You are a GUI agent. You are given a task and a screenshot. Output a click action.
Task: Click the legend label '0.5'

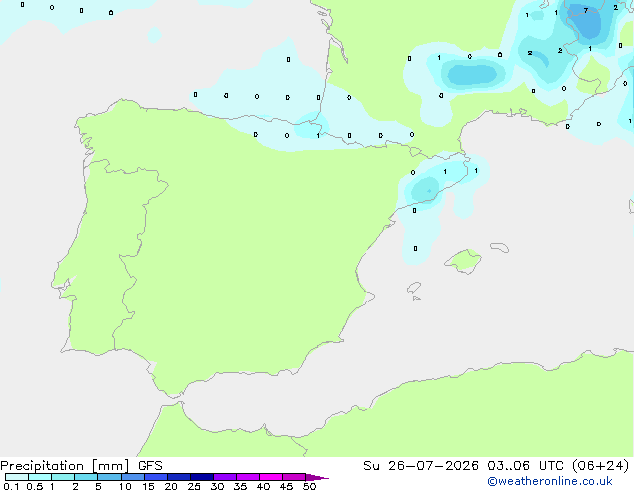click(35, 486)
